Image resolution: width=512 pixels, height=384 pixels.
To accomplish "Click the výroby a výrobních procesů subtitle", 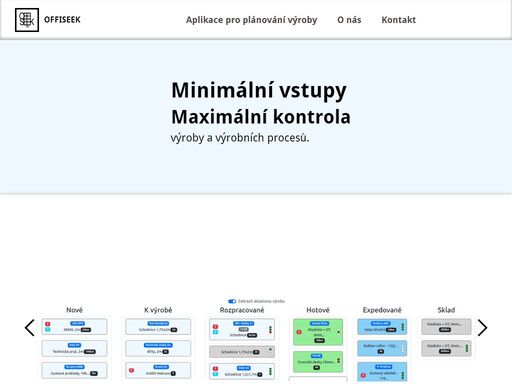I will 240,138.
